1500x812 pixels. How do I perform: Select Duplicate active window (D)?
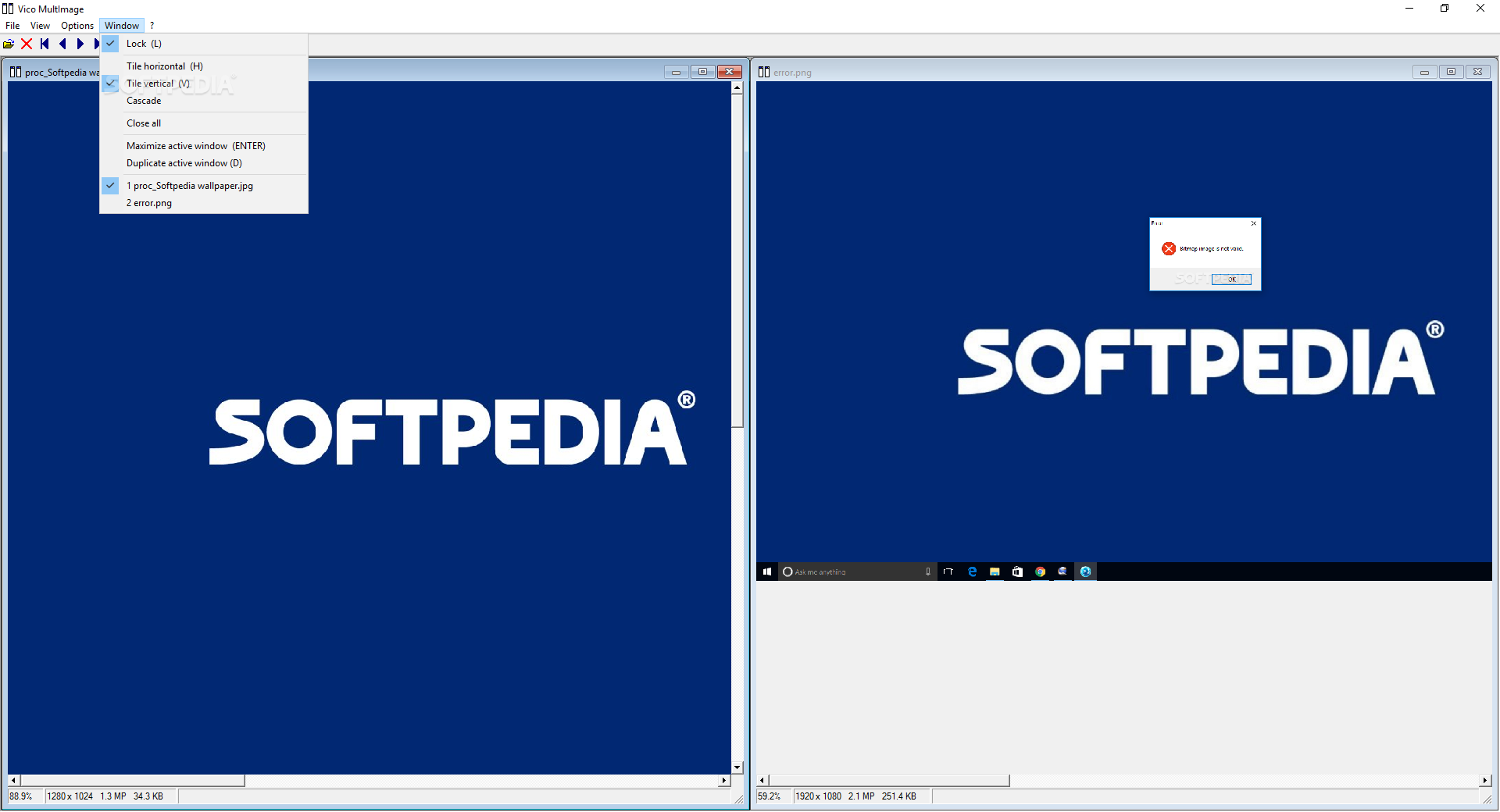[204, 163]
